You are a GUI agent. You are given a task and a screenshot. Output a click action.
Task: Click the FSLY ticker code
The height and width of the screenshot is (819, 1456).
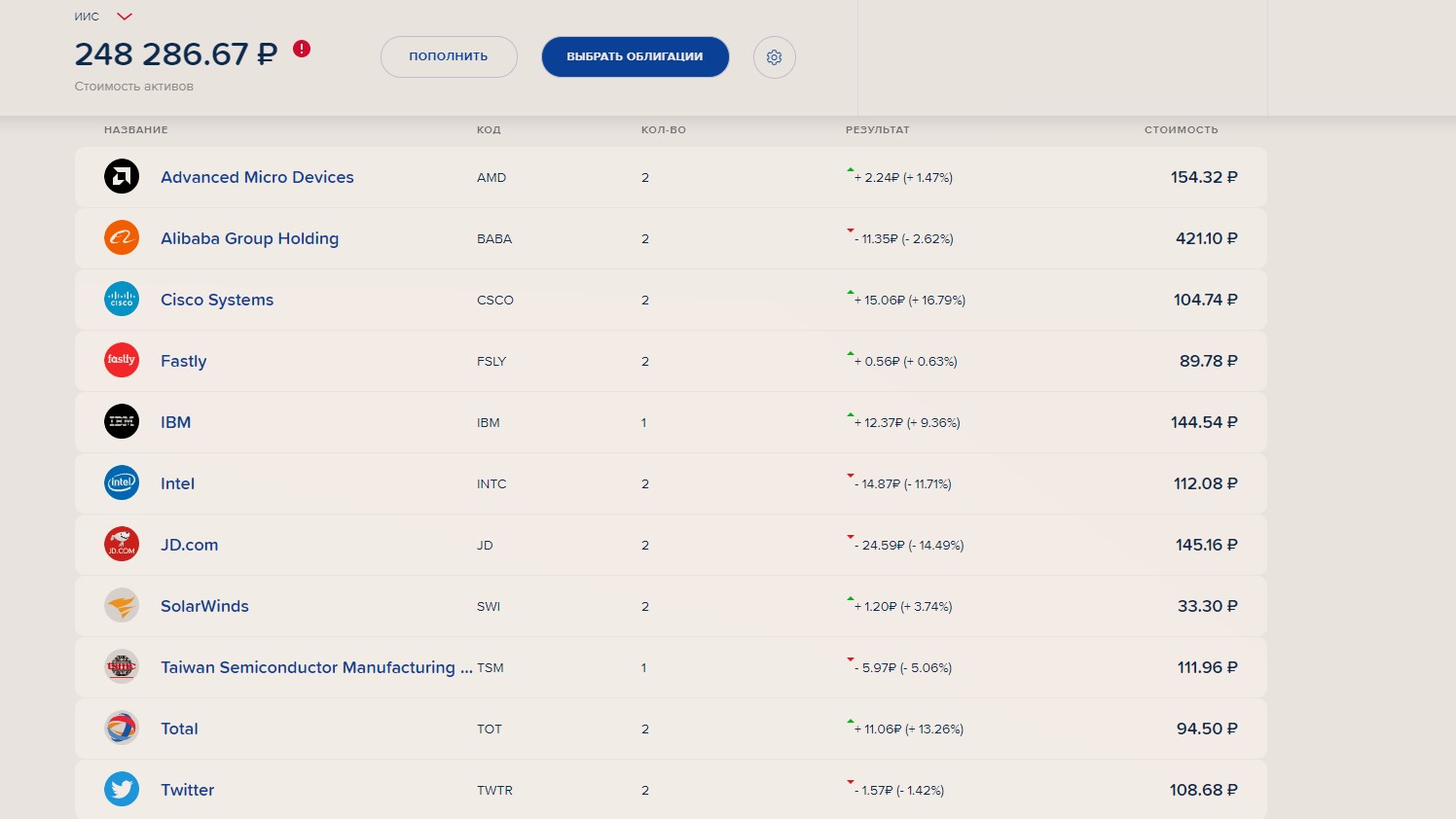491,361
